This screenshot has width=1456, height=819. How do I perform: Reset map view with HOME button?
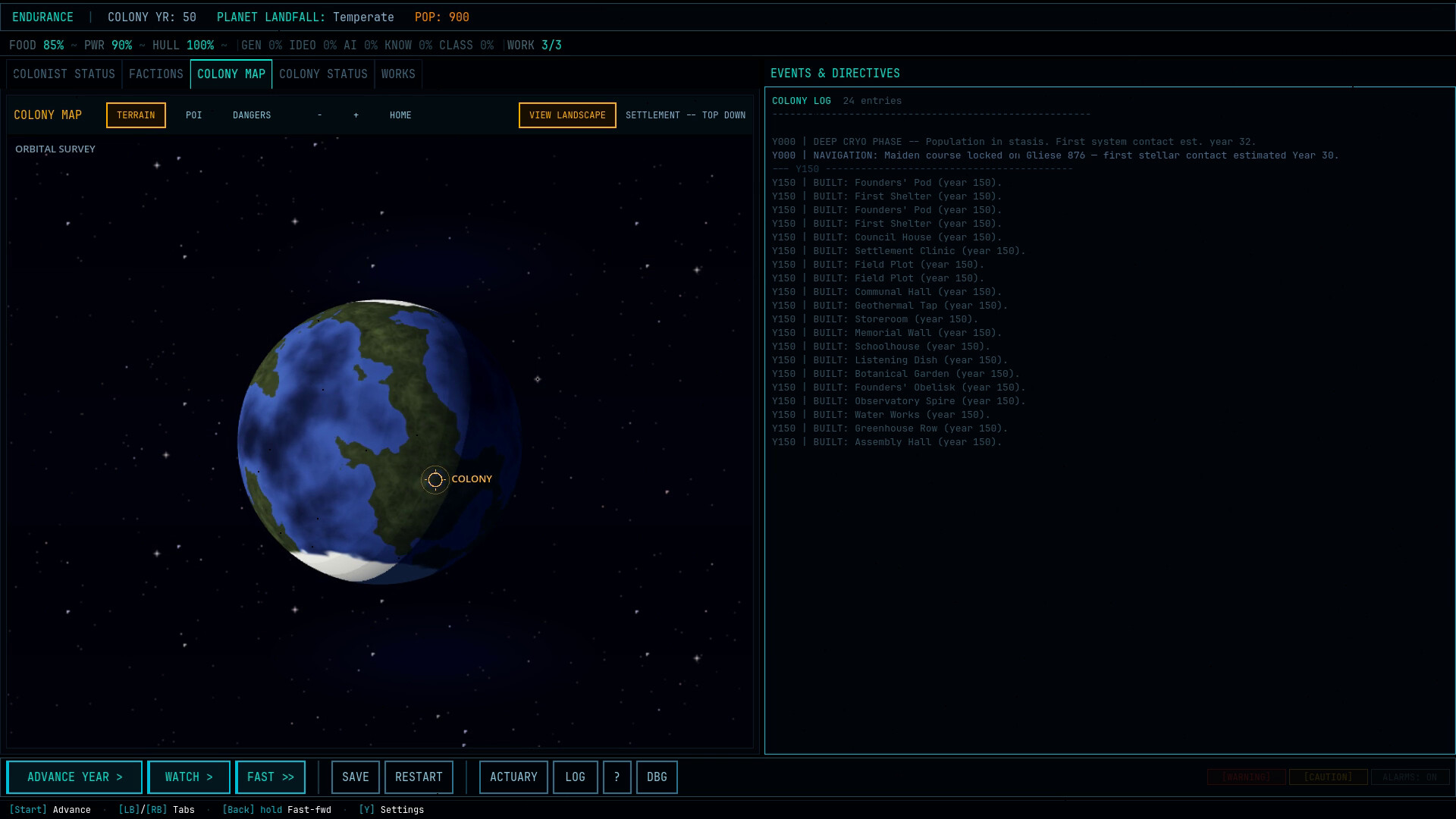pyautogui.click(x=400, y=115)
